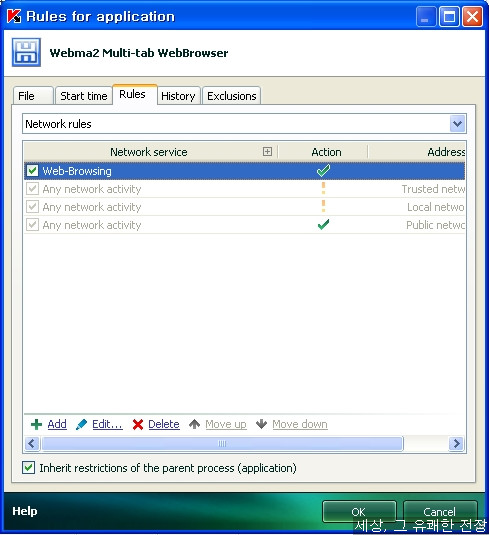Click the Move up arrow icon
The height and width of the screenshot is (535, 489).
pos(195,424)
